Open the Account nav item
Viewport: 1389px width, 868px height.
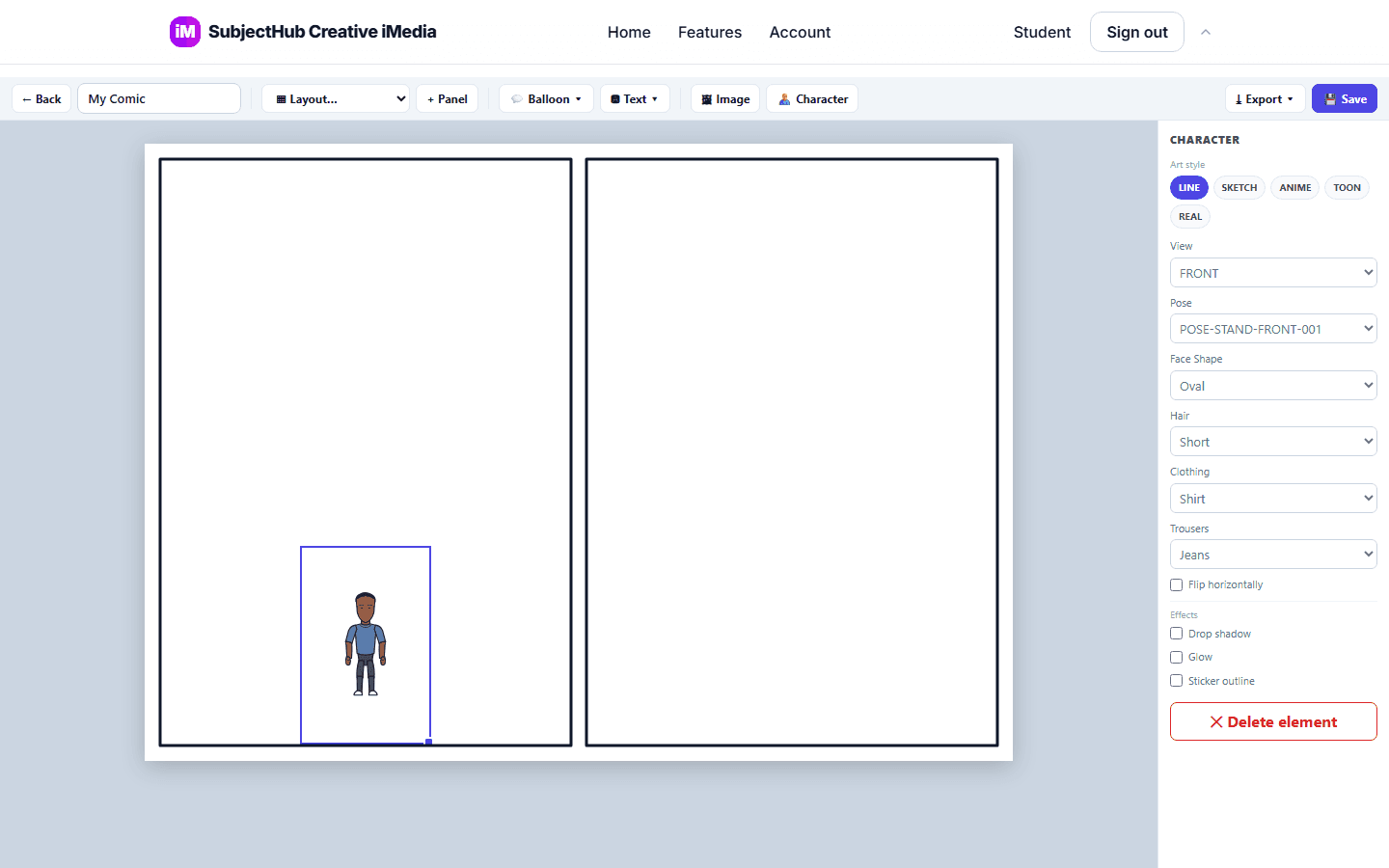pos(800,32)
